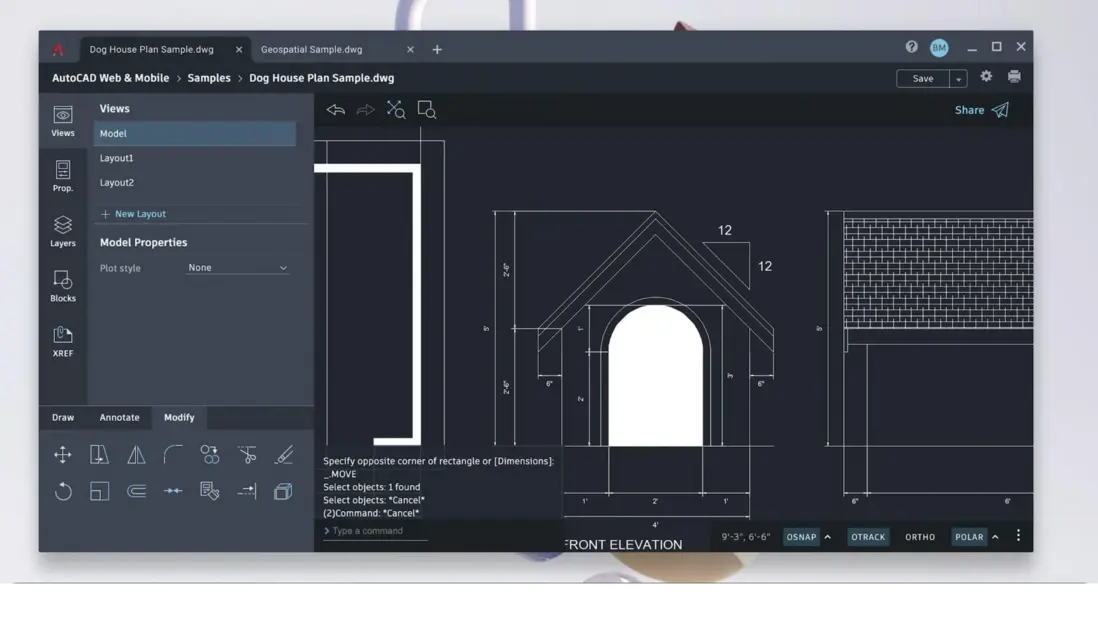
Task: Select the Rotate tool icon
Action: (63, 491)
